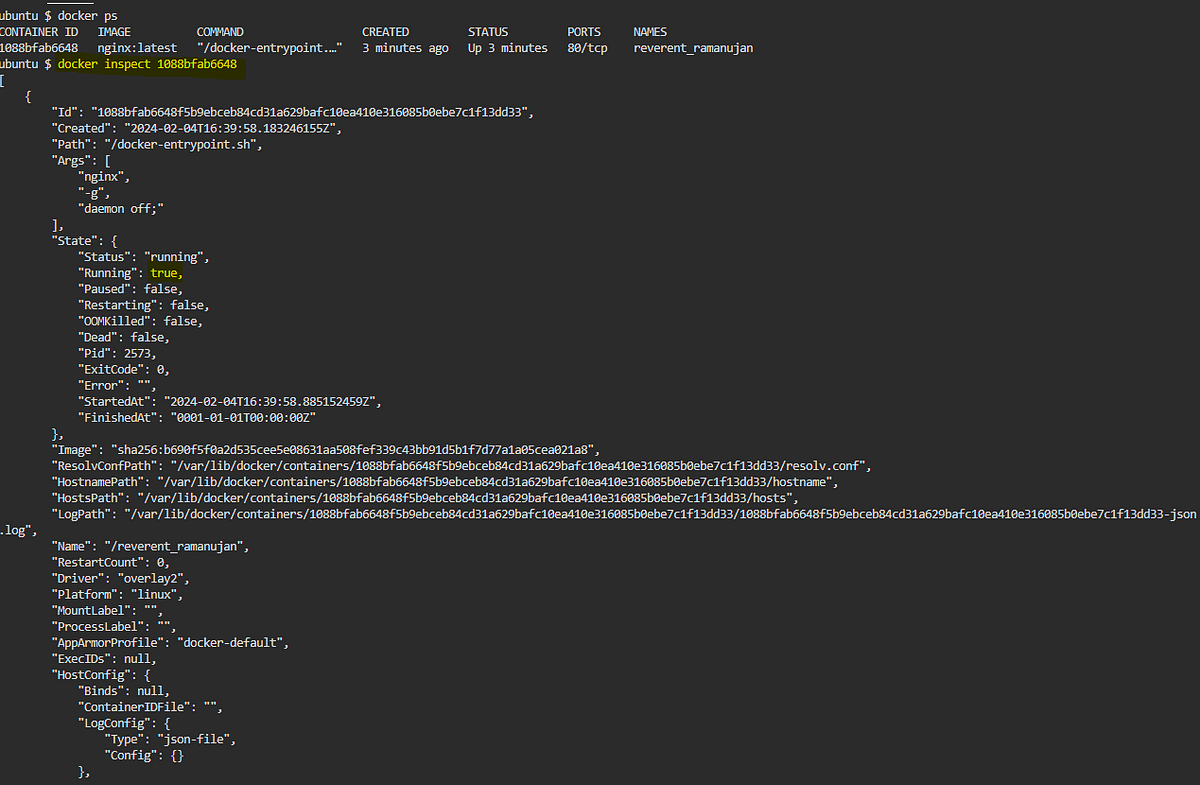Click the "MountLabel" line
1200x785 pixels.
[107, 610]
